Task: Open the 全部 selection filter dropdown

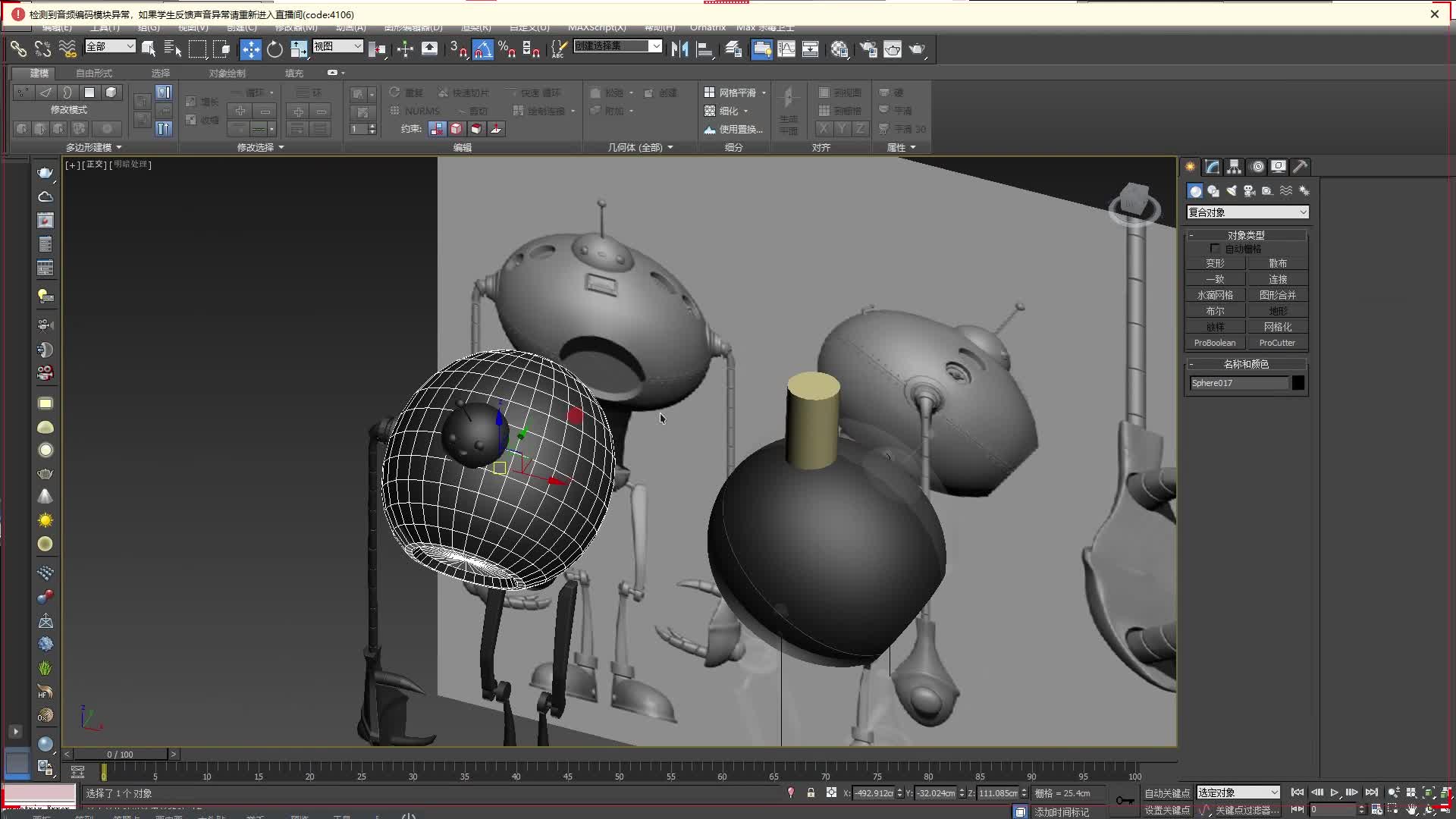Action: (110, 46)
